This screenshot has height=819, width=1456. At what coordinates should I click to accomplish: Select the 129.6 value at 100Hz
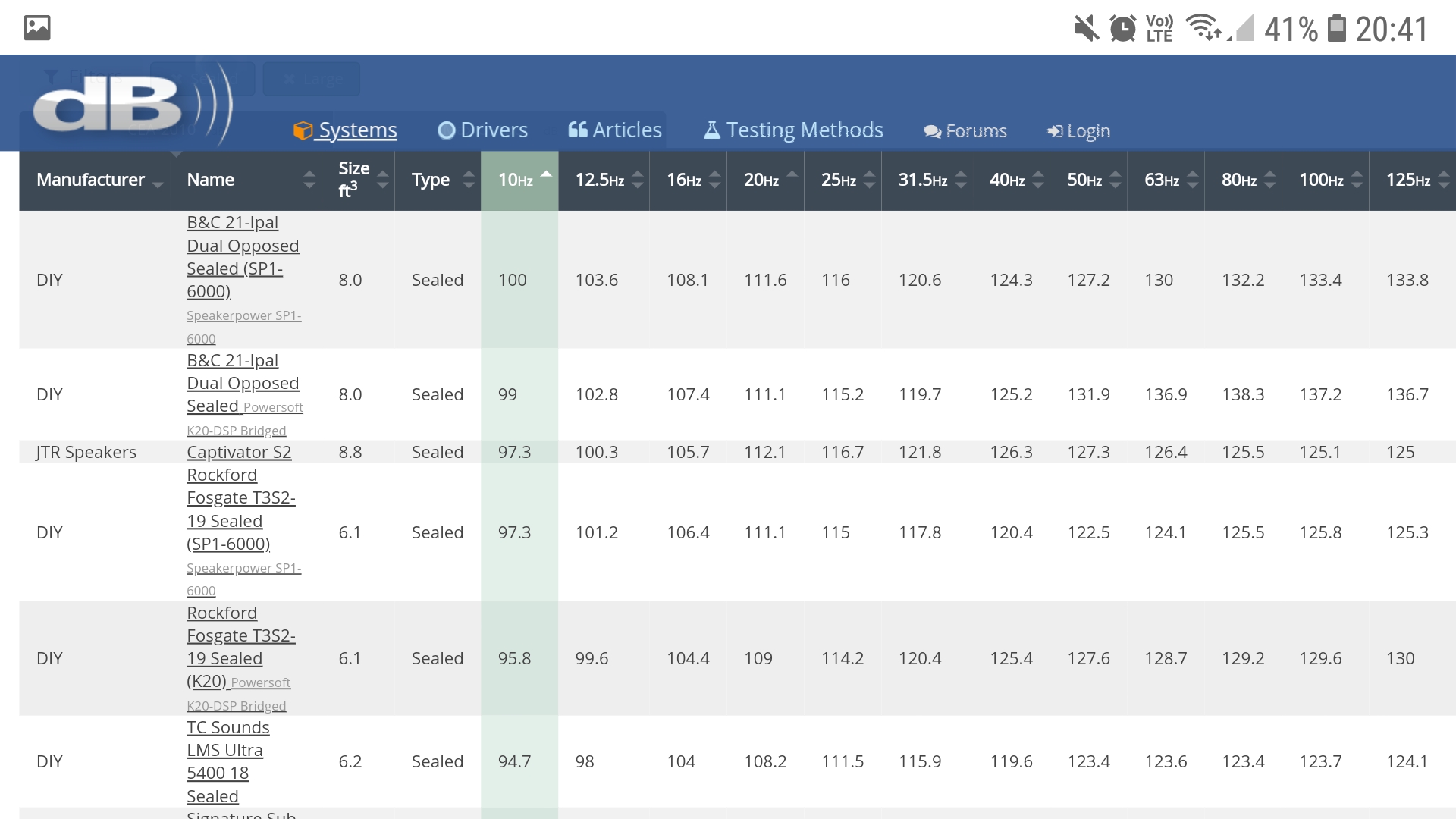1320,659
